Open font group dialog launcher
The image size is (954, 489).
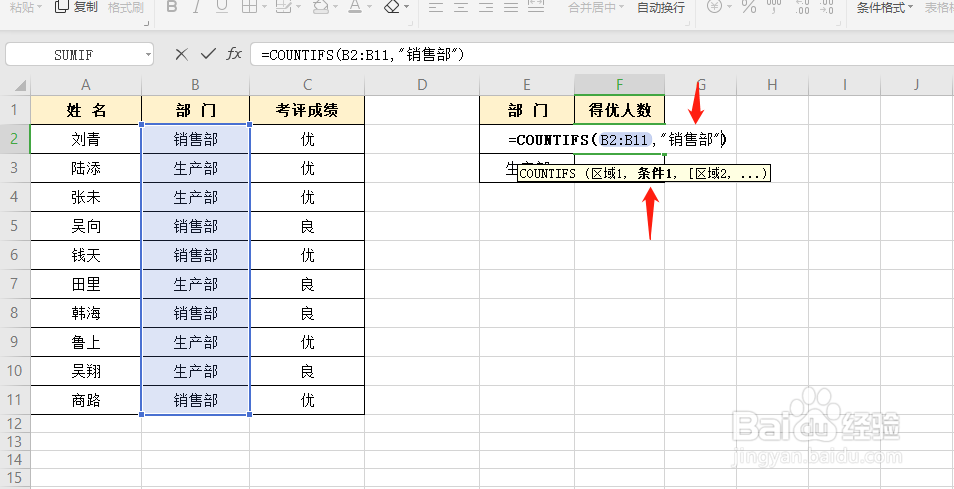[411, 23]
